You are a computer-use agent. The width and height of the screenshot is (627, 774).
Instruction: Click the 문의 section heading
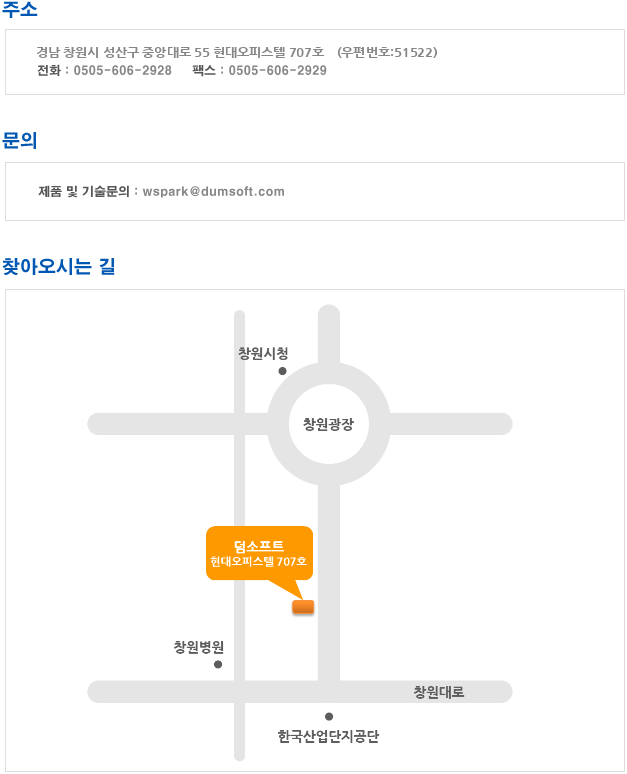click(20, 140)
